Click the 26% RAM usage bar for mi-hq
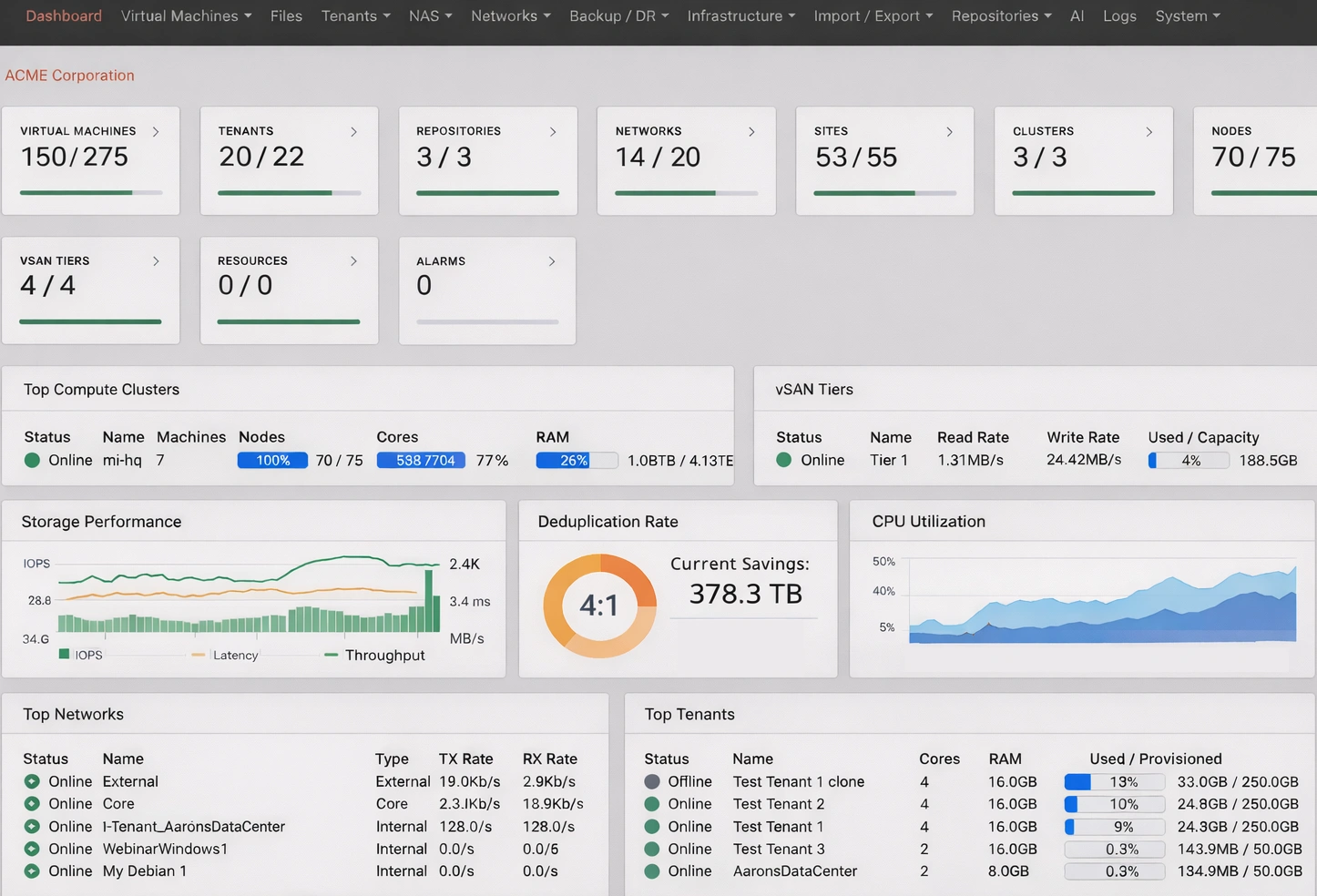This screenshot has height=896, width=1317. coord(577,461)
